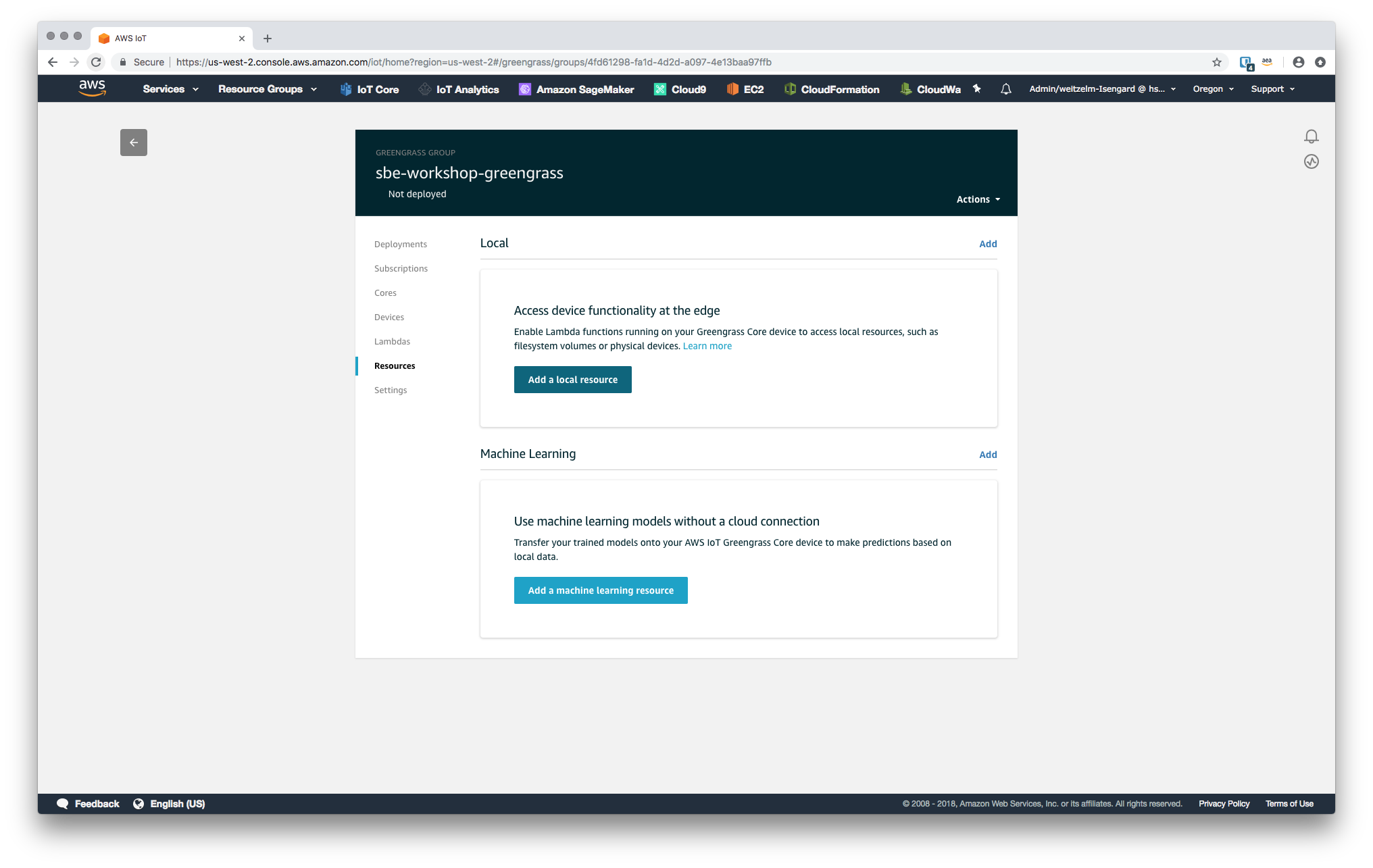Click the gray back arrow button

[x=134, y=143]
